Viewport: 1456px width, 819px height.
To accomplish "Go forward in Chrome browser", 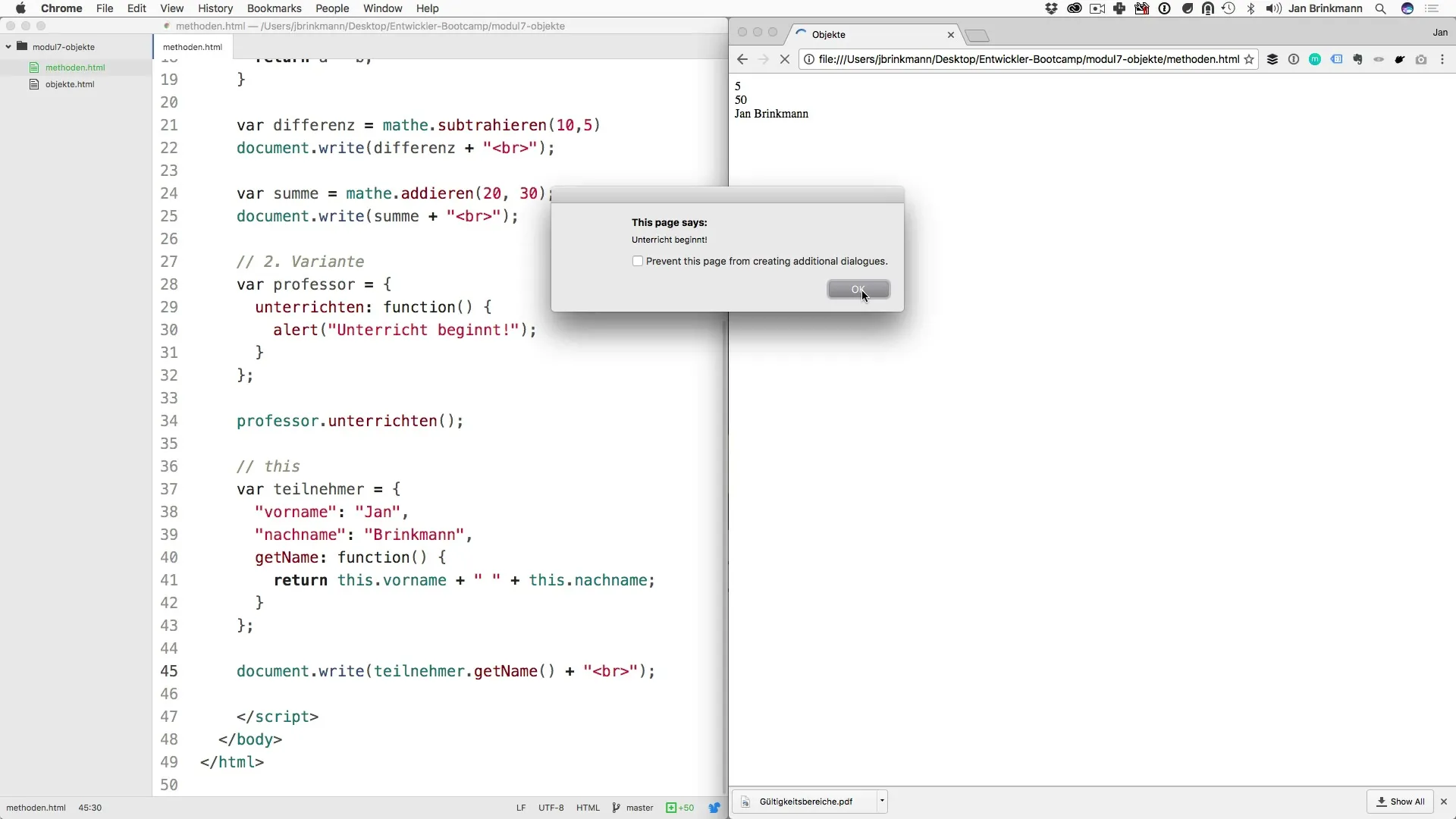I will click(764, 59).
